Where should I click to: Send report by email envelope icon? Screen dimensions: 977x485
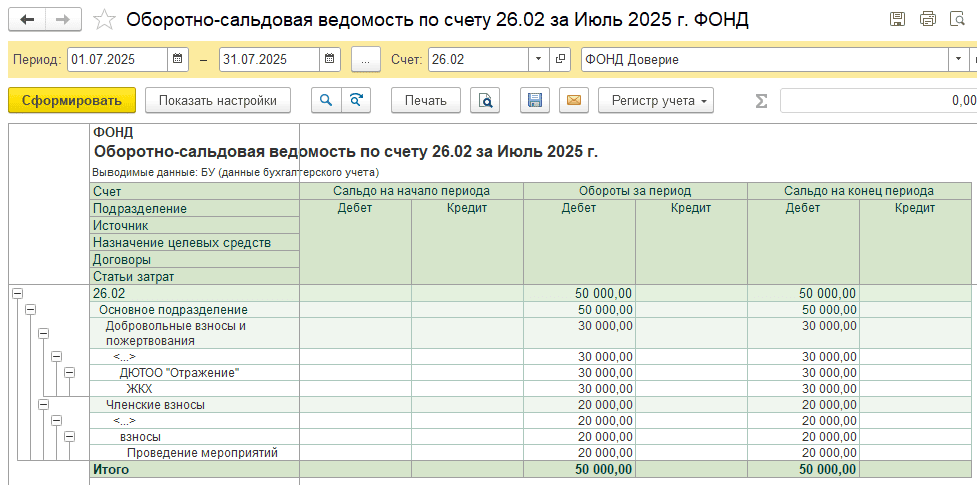[x=573, y=100]
